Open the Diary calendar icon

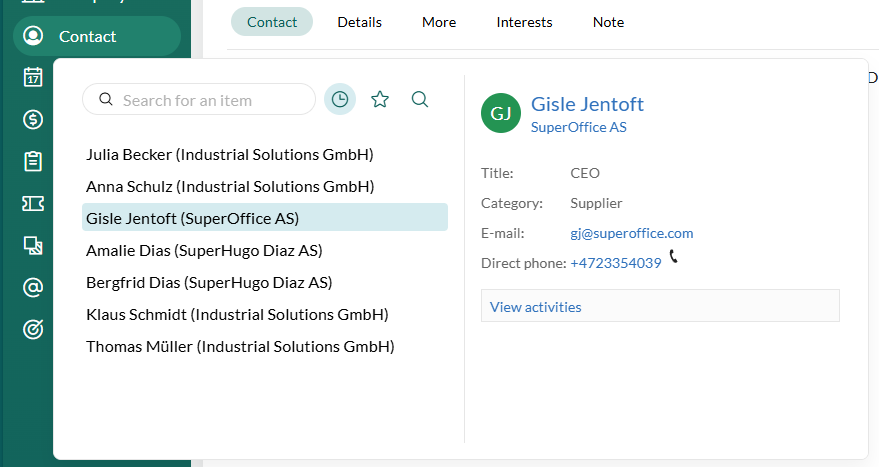(33, 77)
